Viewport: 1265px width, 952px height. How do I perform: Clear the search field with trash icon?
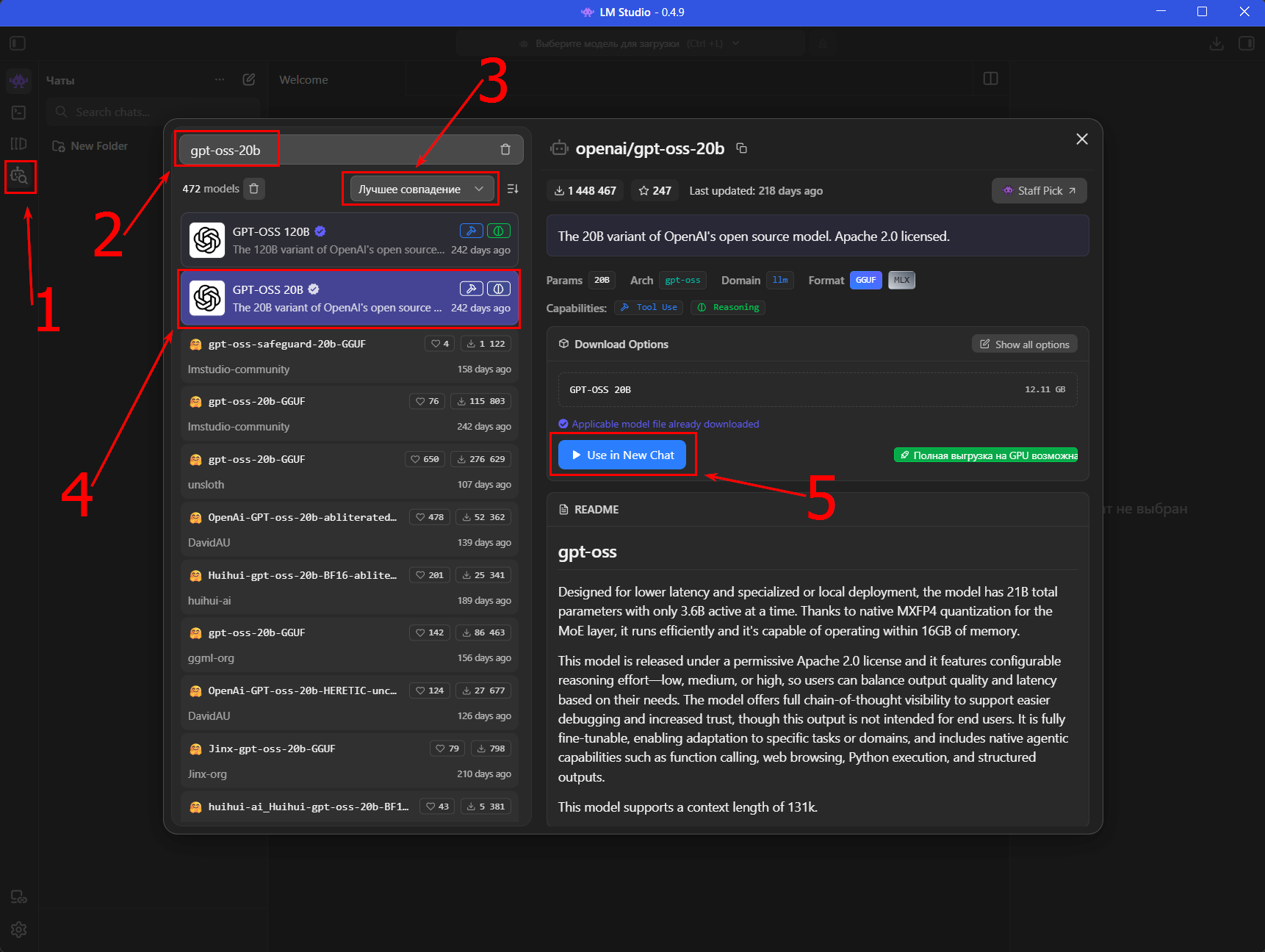[505, 150]
